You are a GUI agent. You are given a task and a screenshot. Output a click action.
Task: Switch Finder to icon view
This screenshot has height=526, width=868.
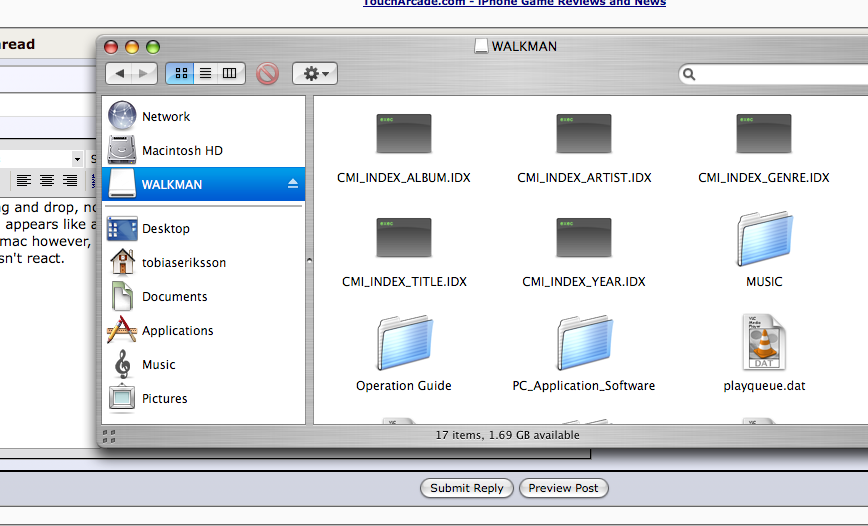[x=180, y=73]
